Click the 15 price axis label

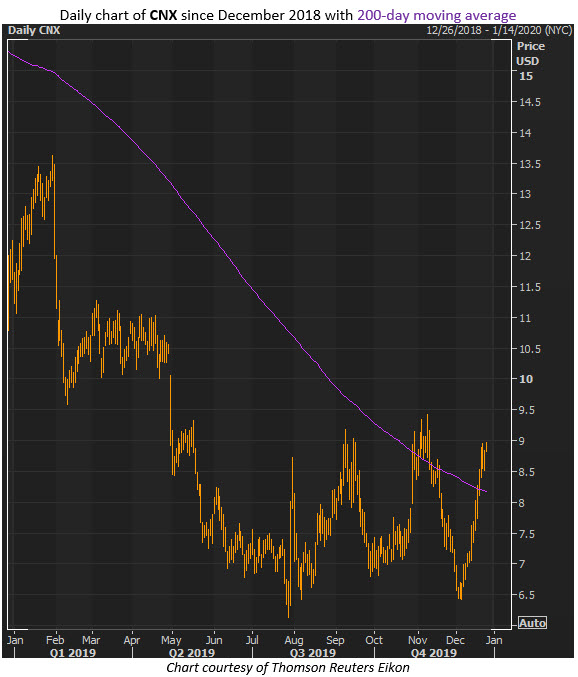click(526, 76)
